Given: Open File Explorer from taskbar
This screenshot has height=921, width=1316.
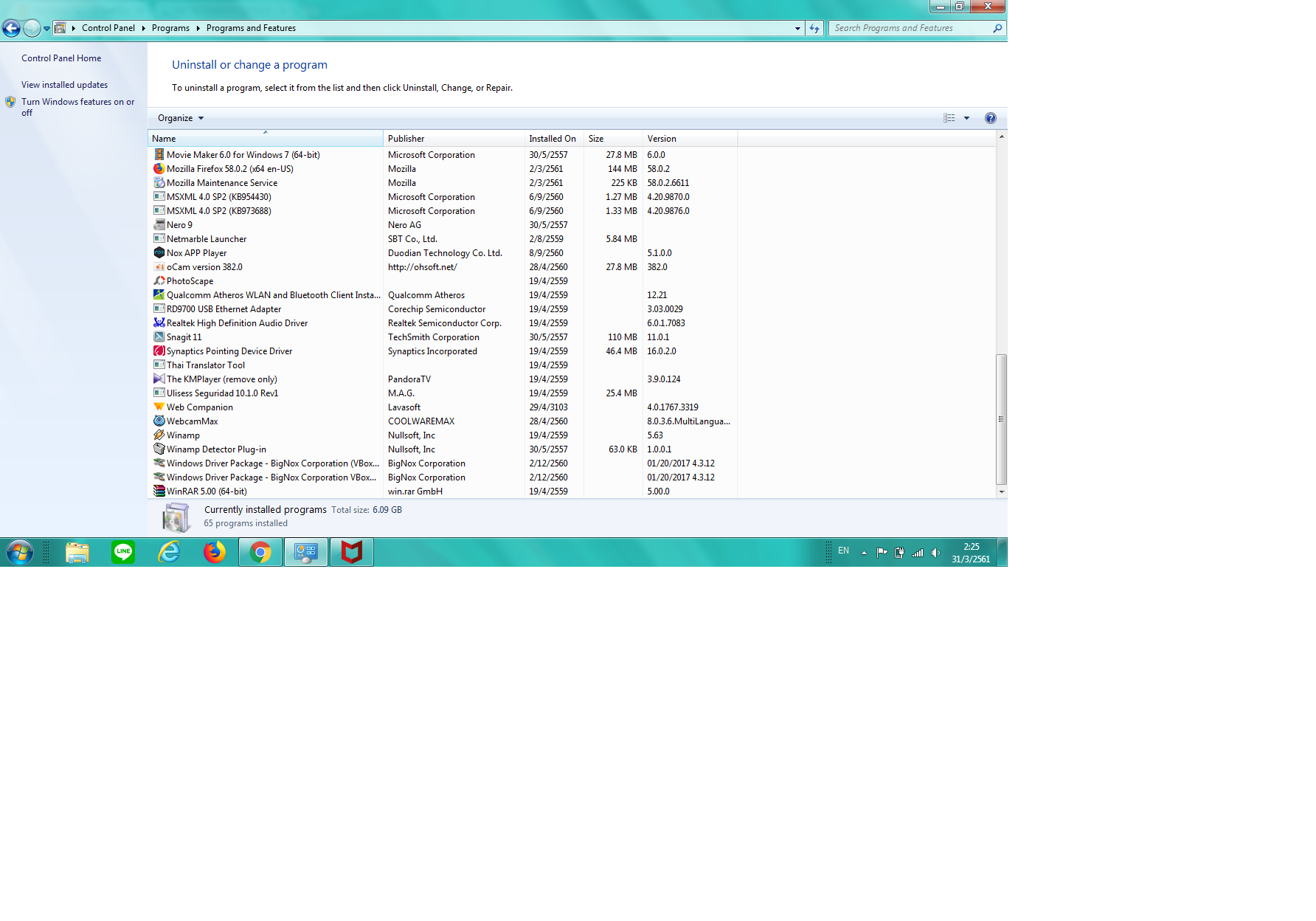Looking at the screenshot, I should pos(77,552).
